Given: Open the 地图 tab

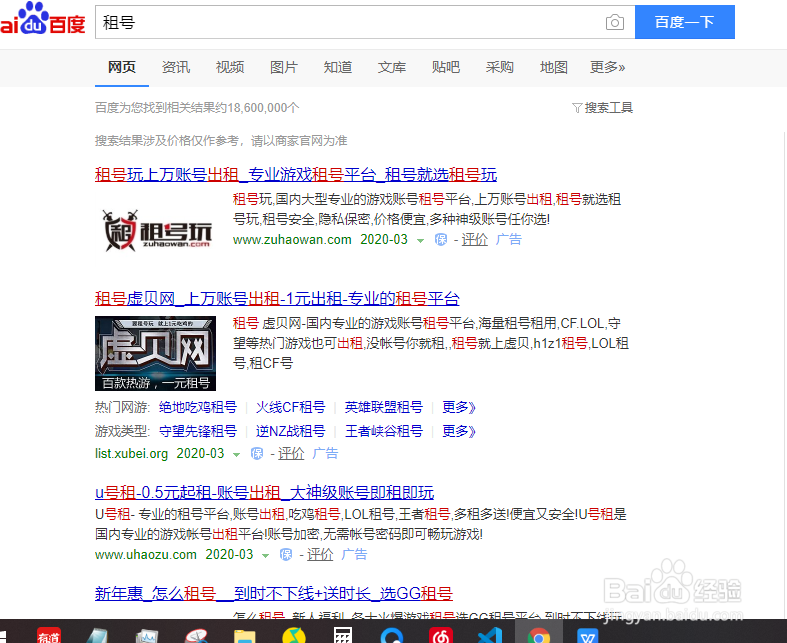Looking at the screenshot, I should (554, 67).
